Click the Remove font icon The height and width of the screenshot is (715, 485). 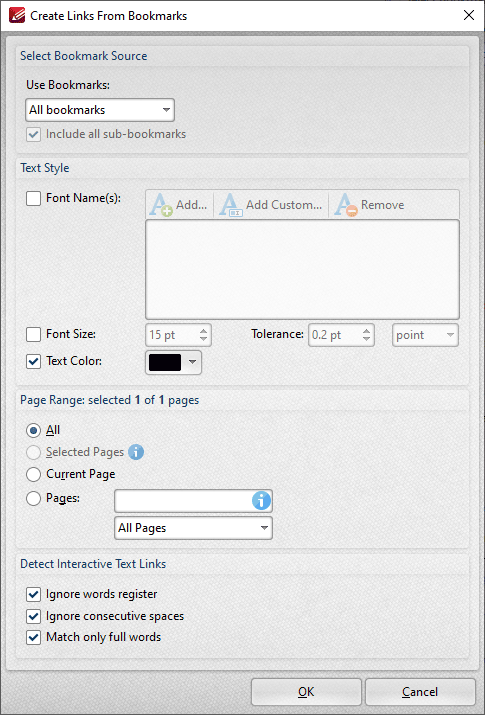(346, 205)
